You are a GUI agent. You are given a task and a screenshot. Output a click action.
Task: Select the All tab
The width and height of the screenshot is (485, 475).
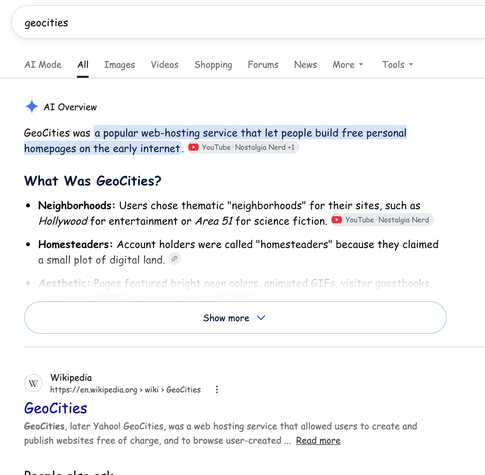pos(83,65)
